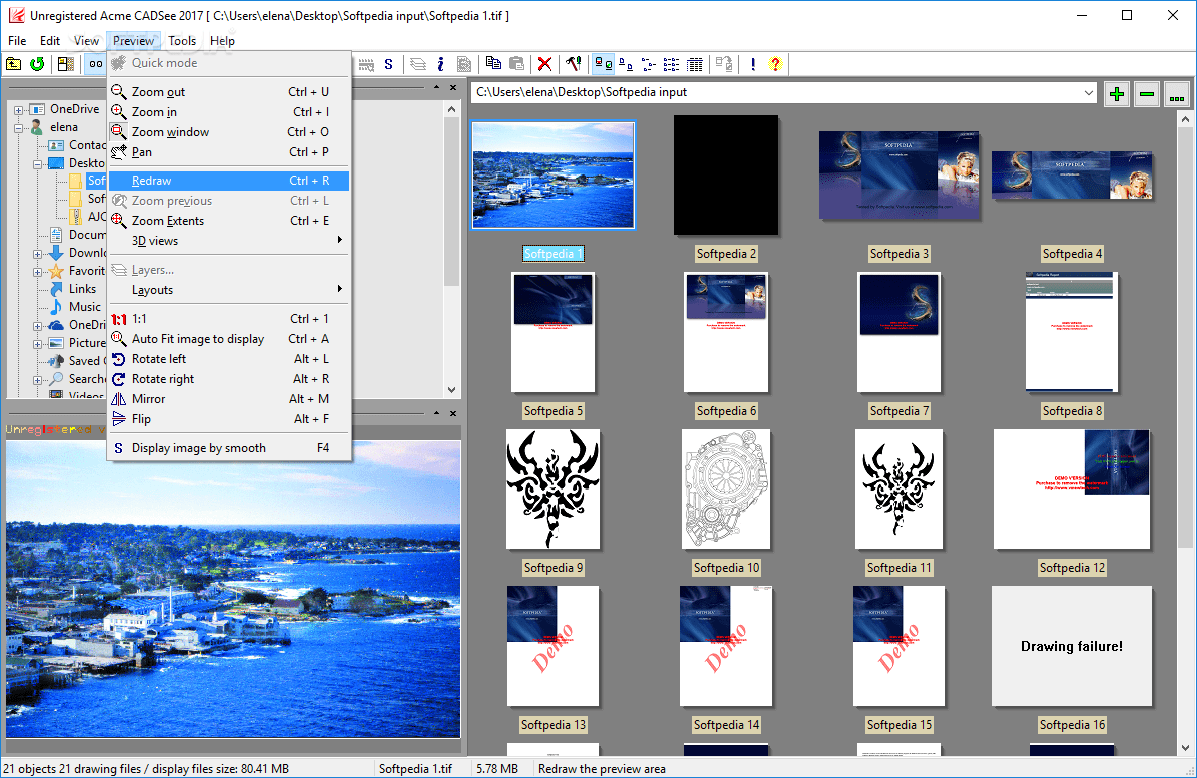Toggle the large icons view mode button
This screenshot has height=778, width=1197.
(x=604, y=64)
